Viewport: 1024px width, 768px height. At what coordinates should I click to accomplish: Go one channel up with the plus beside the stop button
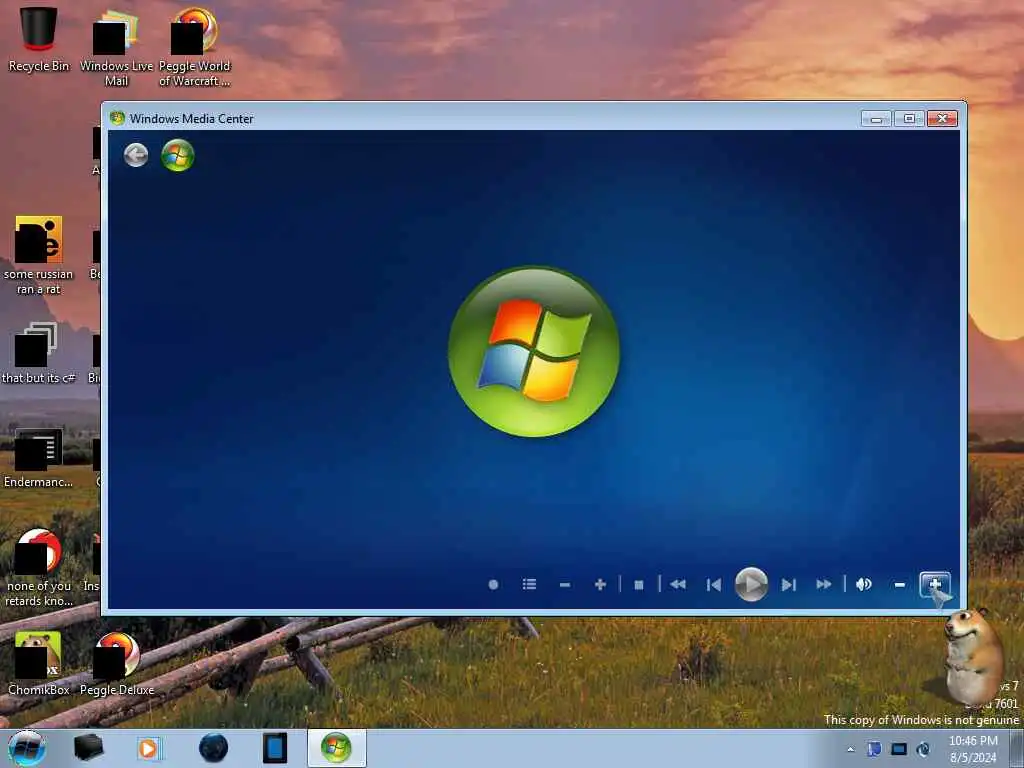coord(600,584)
